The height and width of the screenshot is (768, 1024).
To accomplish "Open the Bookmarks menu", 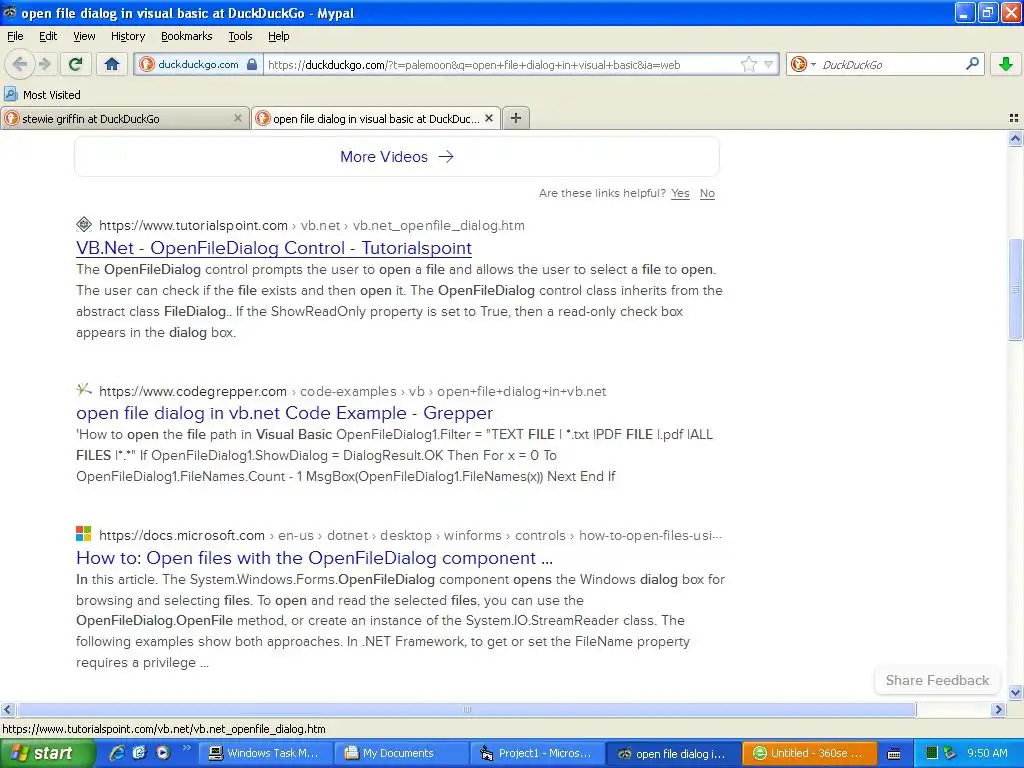I will 186,36.
